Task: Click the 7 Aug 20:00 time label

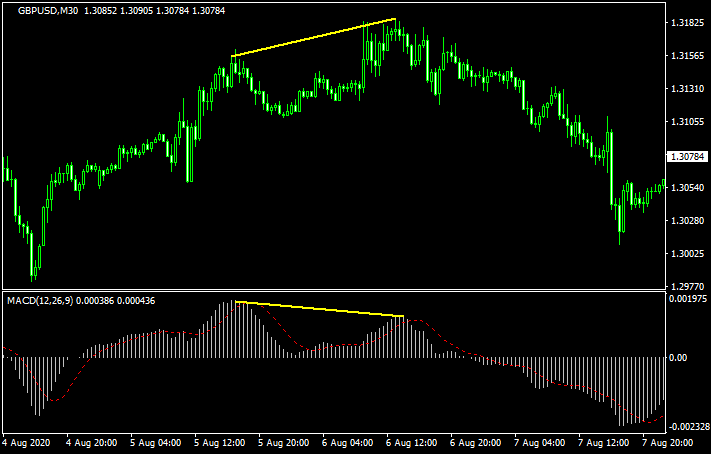Action: (666, 441)
